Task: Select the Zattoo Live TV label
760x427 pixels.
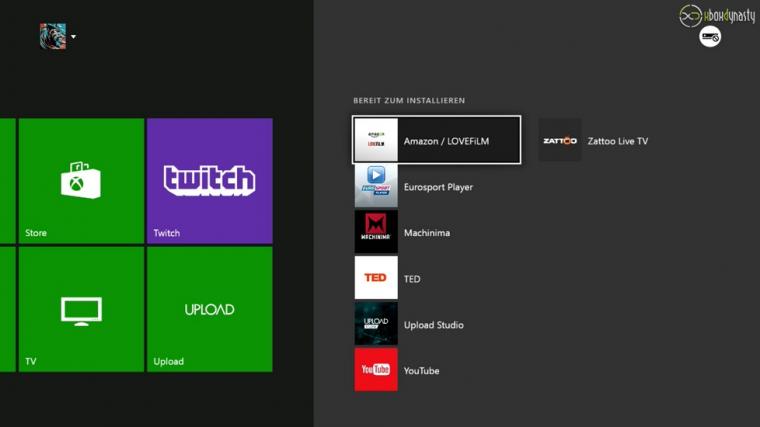Action: coord(618,141)
